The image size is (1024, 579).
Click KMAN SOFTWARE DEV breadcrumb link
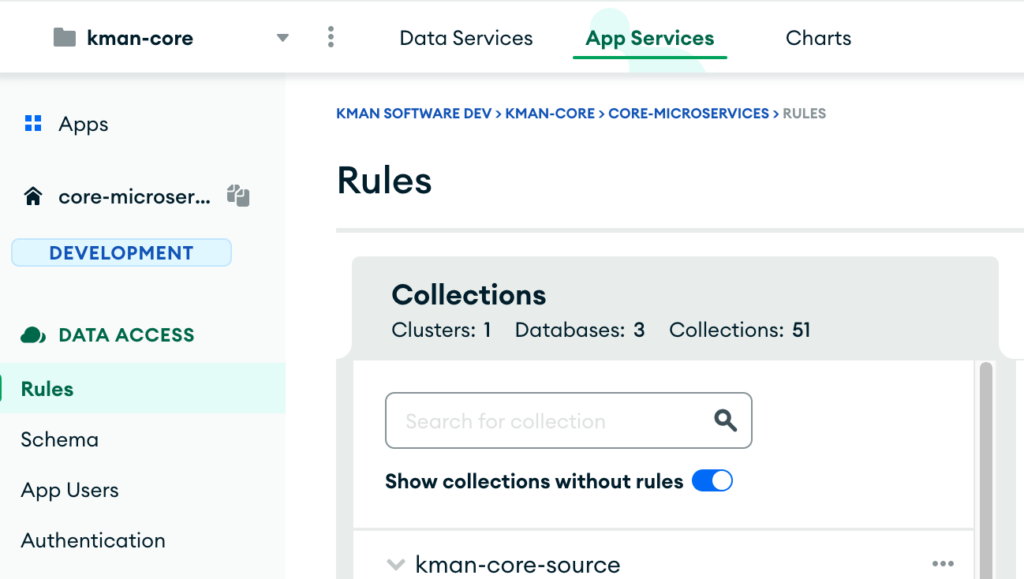pyautogui.click(x=414, y=113)
